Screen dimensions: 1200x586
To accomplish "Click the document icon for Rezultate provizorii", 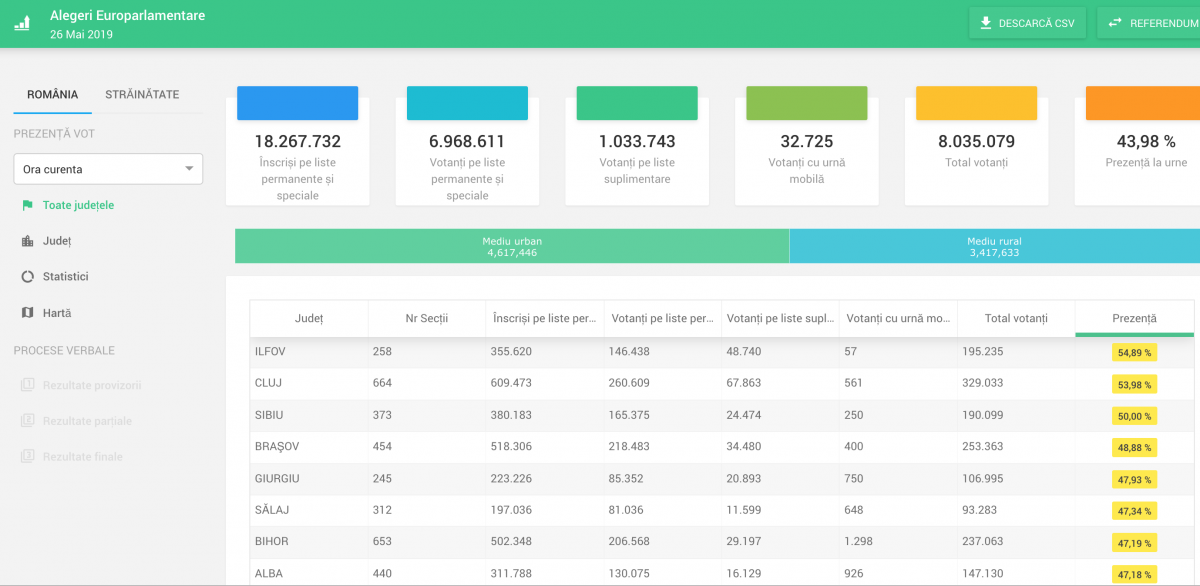I will pos(27,385).
